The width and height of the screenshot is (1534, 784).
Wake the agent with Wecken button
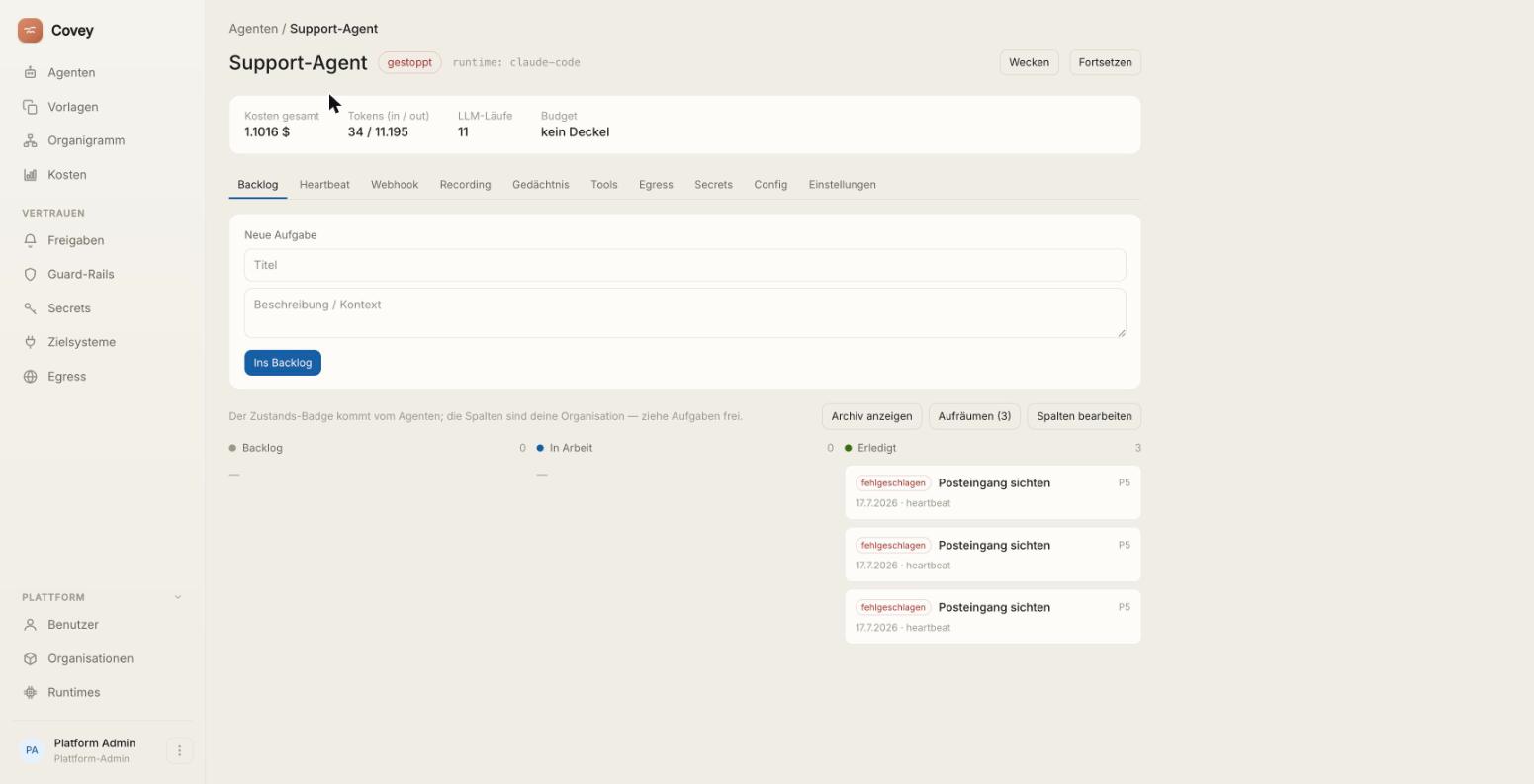[x=1029, y=62]
